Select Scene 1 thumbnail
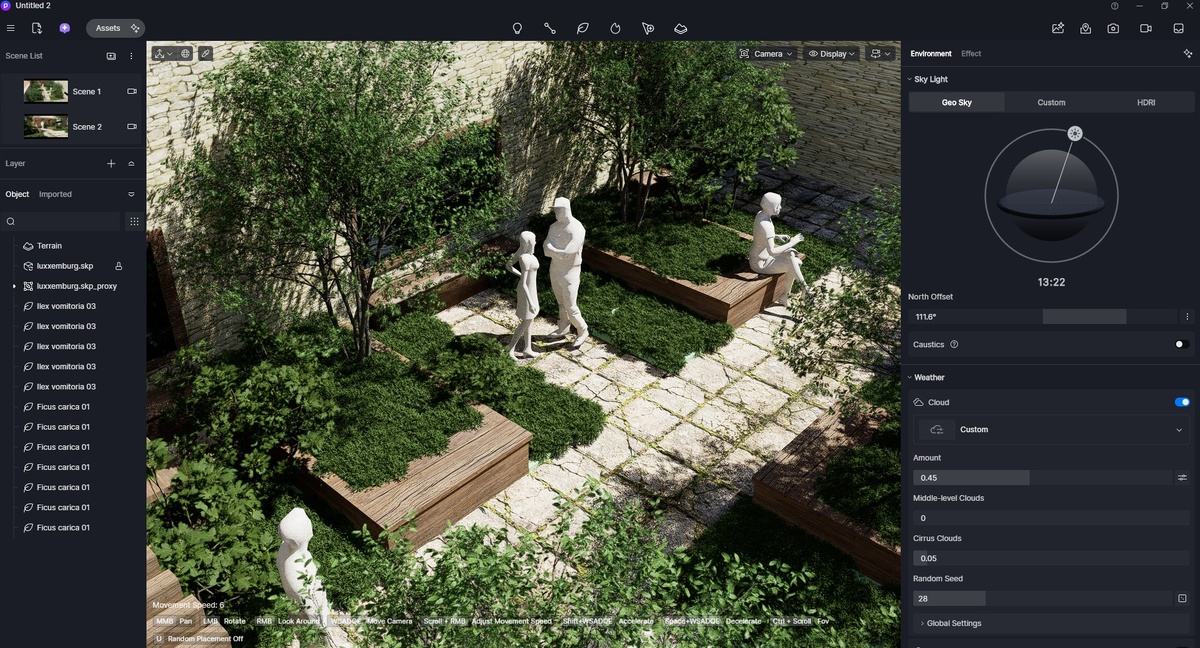This screenshot has width=1200, height=648. click(x=46, y=91)
